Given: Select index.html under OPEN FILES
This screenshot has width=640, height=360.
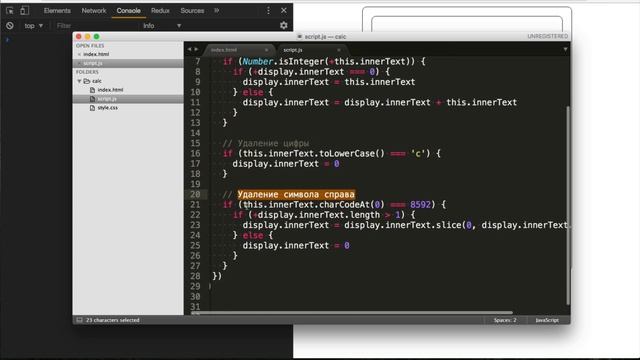Looking at the screenshot, I should tap(96, 54).
